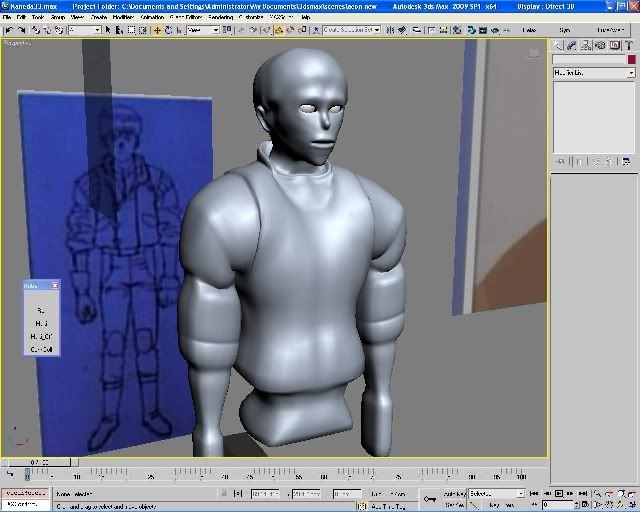
Task: Click the object color swatch
Action: tap(631, 60)
